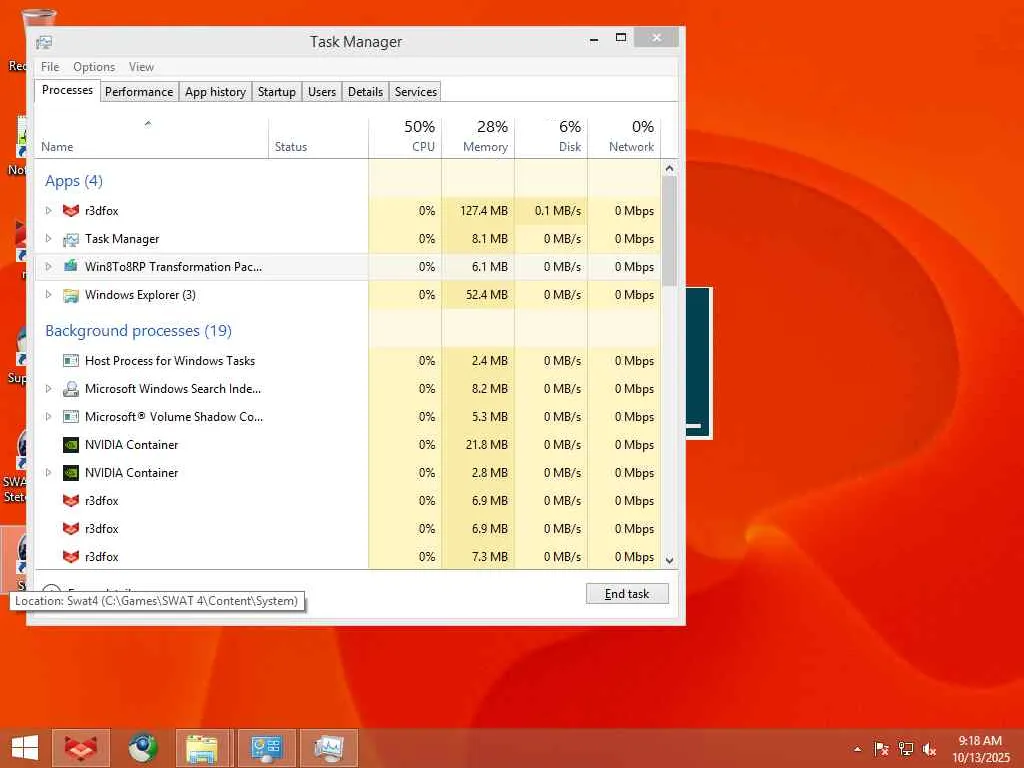The image size is (1024, 768).
Task: Open the View menu
Action: (x=141, y=67)
